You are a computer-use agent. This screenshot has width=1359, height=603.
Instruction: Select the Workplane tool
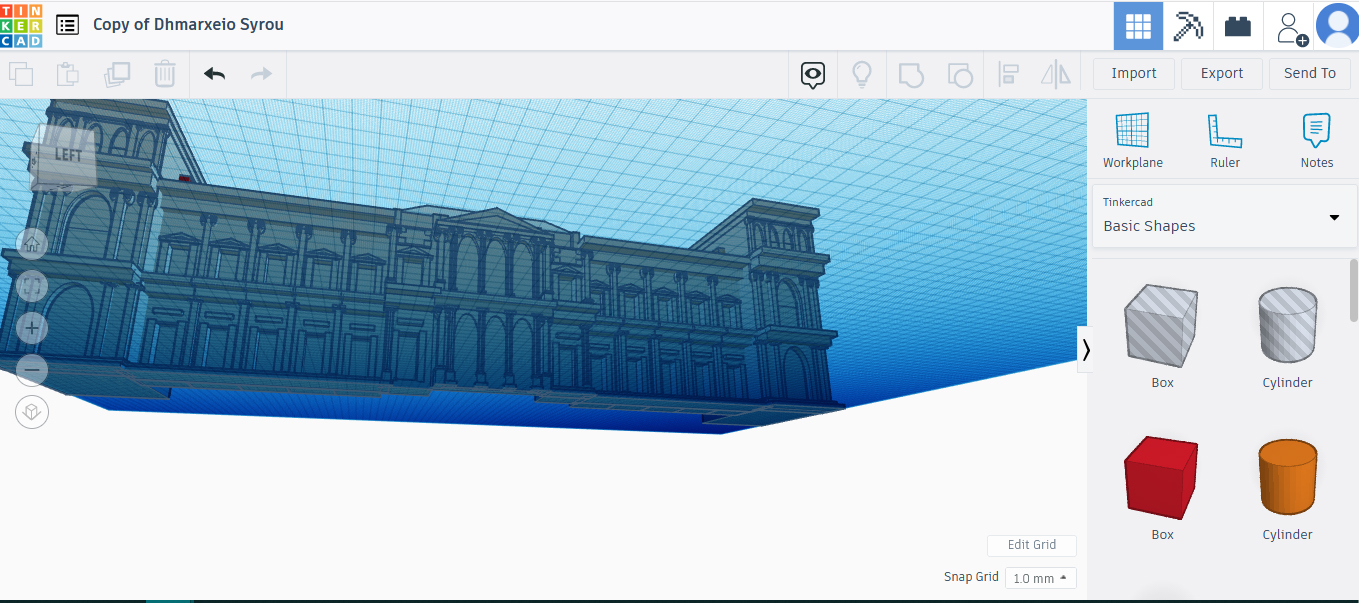pyautogui.click(x=1132, y=140)
